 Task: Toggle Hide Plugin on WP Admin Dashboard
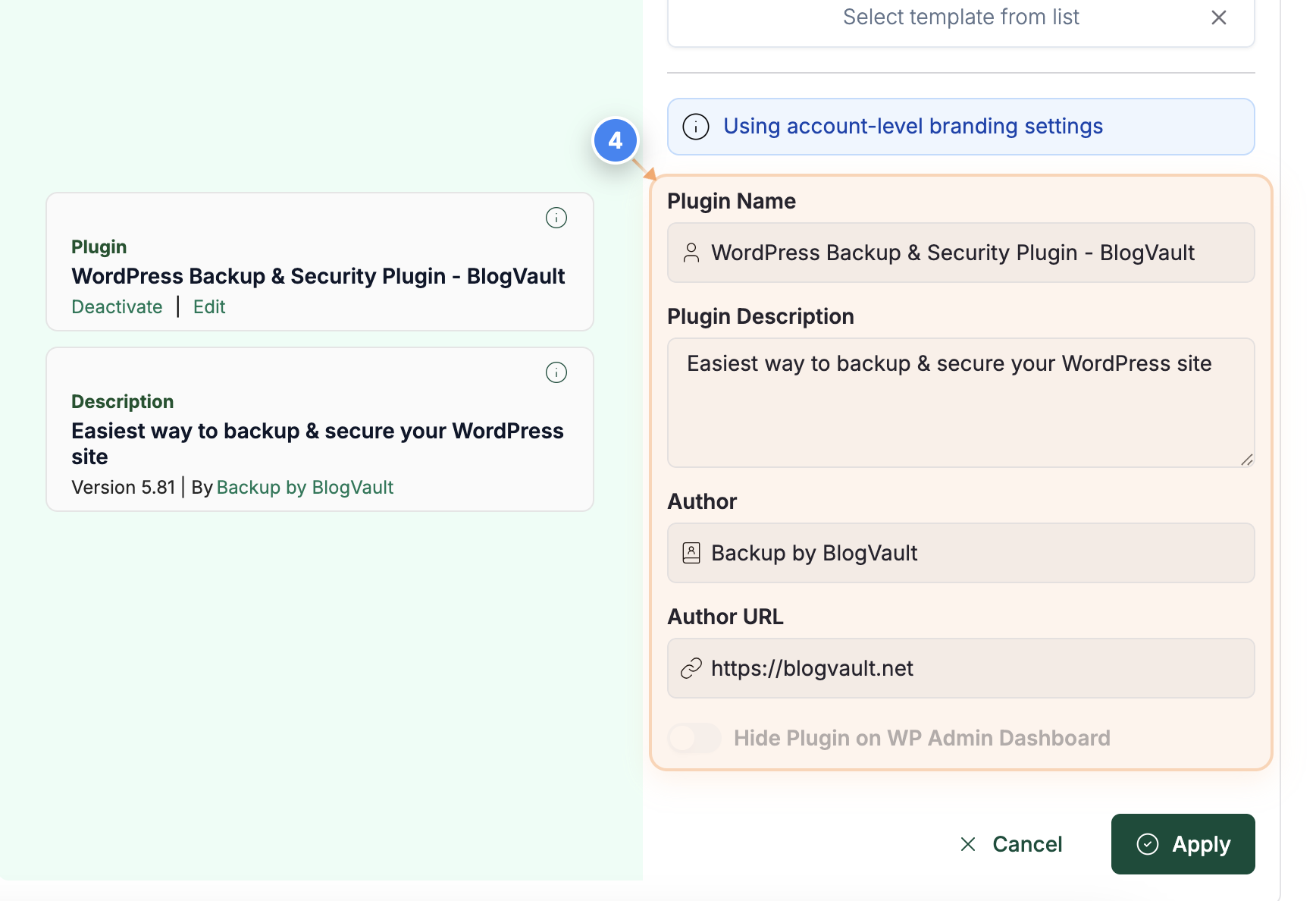click(694, 738)
